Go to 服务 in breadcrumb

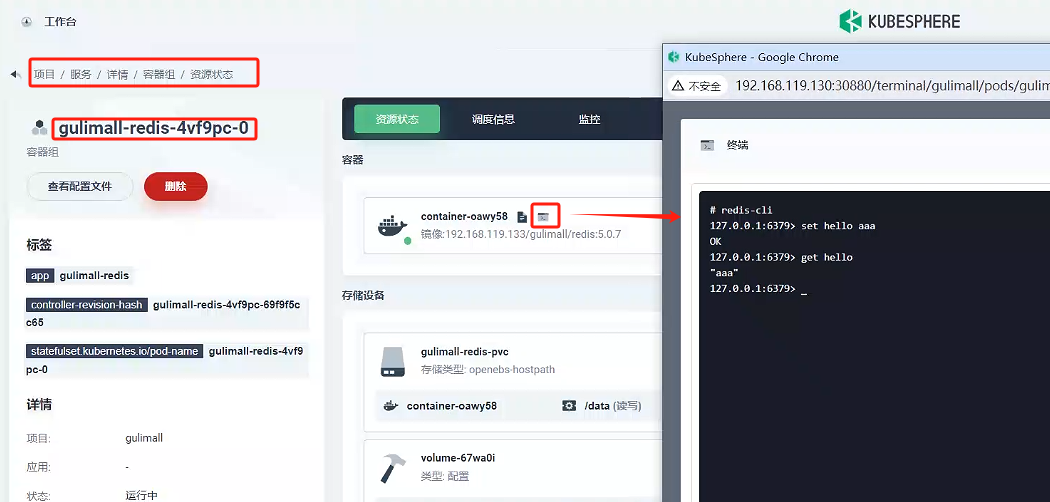tap(81, 74)
